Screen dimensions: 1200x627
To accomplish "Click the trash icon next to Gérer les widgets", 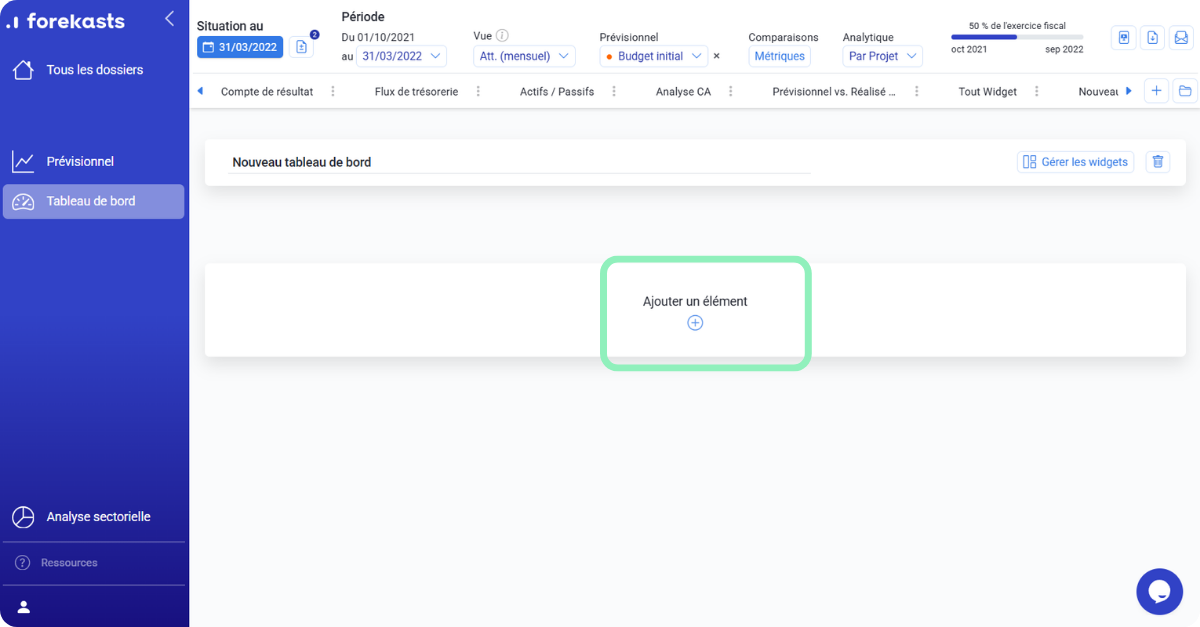I will tap(1157, 161).
